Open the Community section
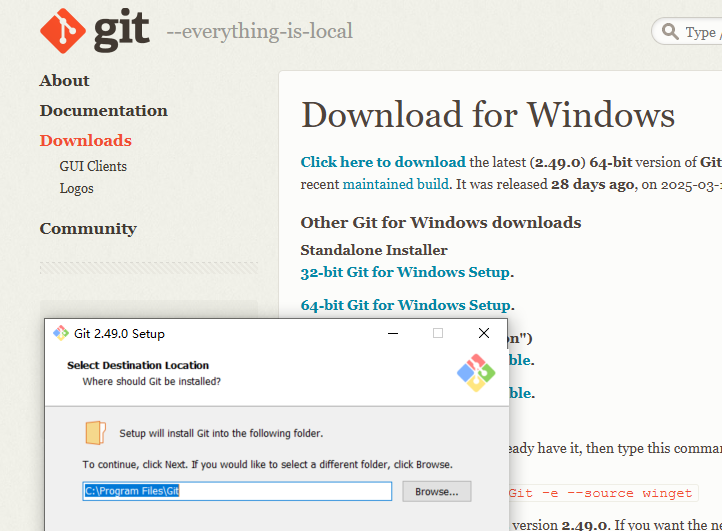Screen dimensions: 722x531 88,228
